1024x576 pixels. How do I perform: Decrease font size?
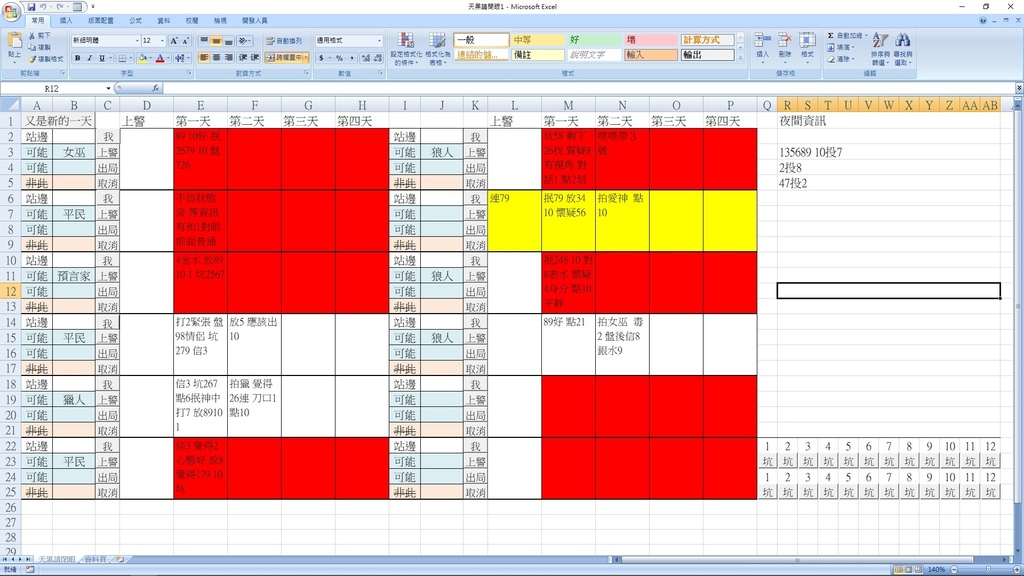(x=185, y=40)
